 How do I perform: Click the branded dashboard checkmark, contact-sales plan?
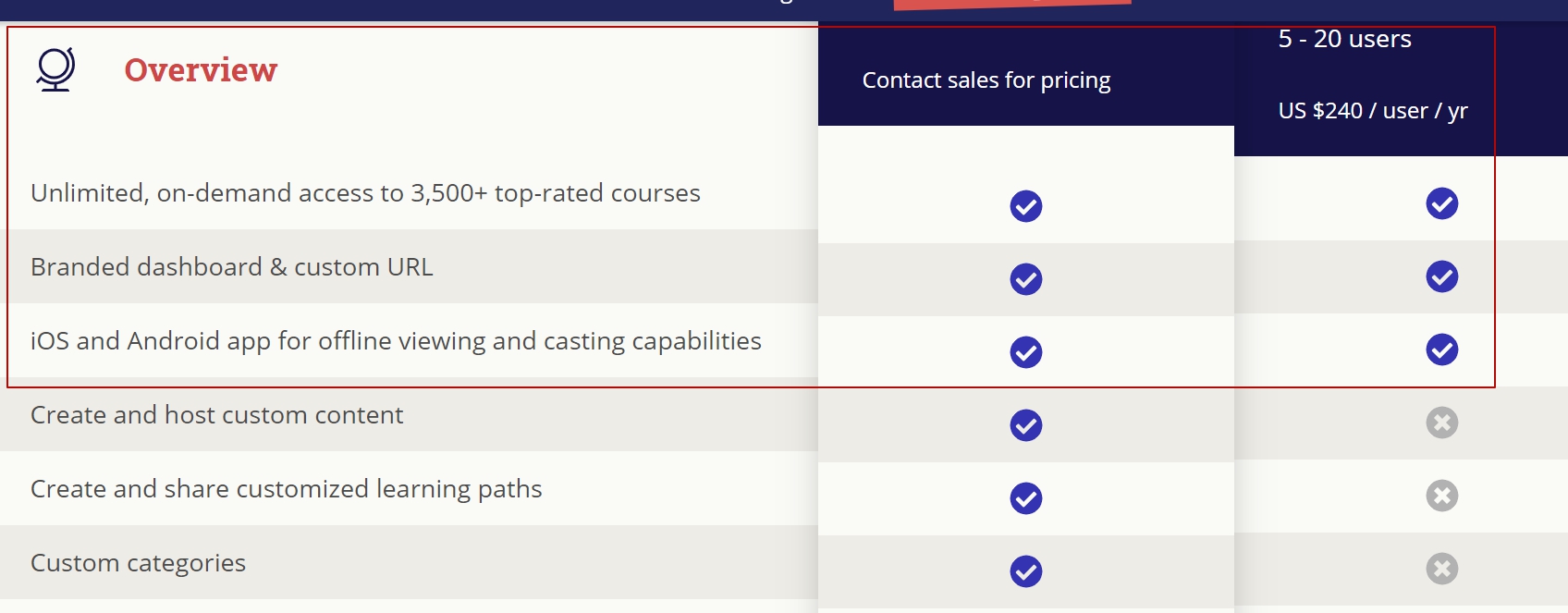[1025, 279]
